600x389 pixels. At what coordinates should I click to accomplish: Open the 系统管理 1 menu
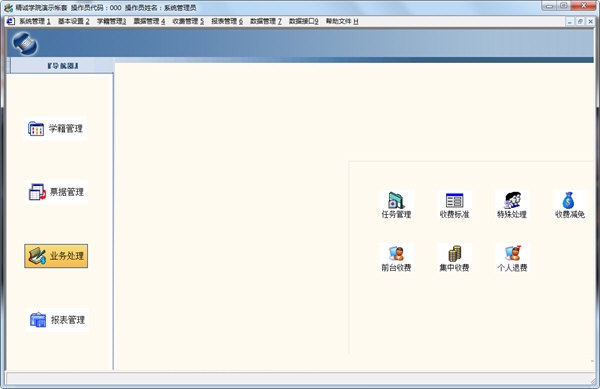[x=35, y=21]
